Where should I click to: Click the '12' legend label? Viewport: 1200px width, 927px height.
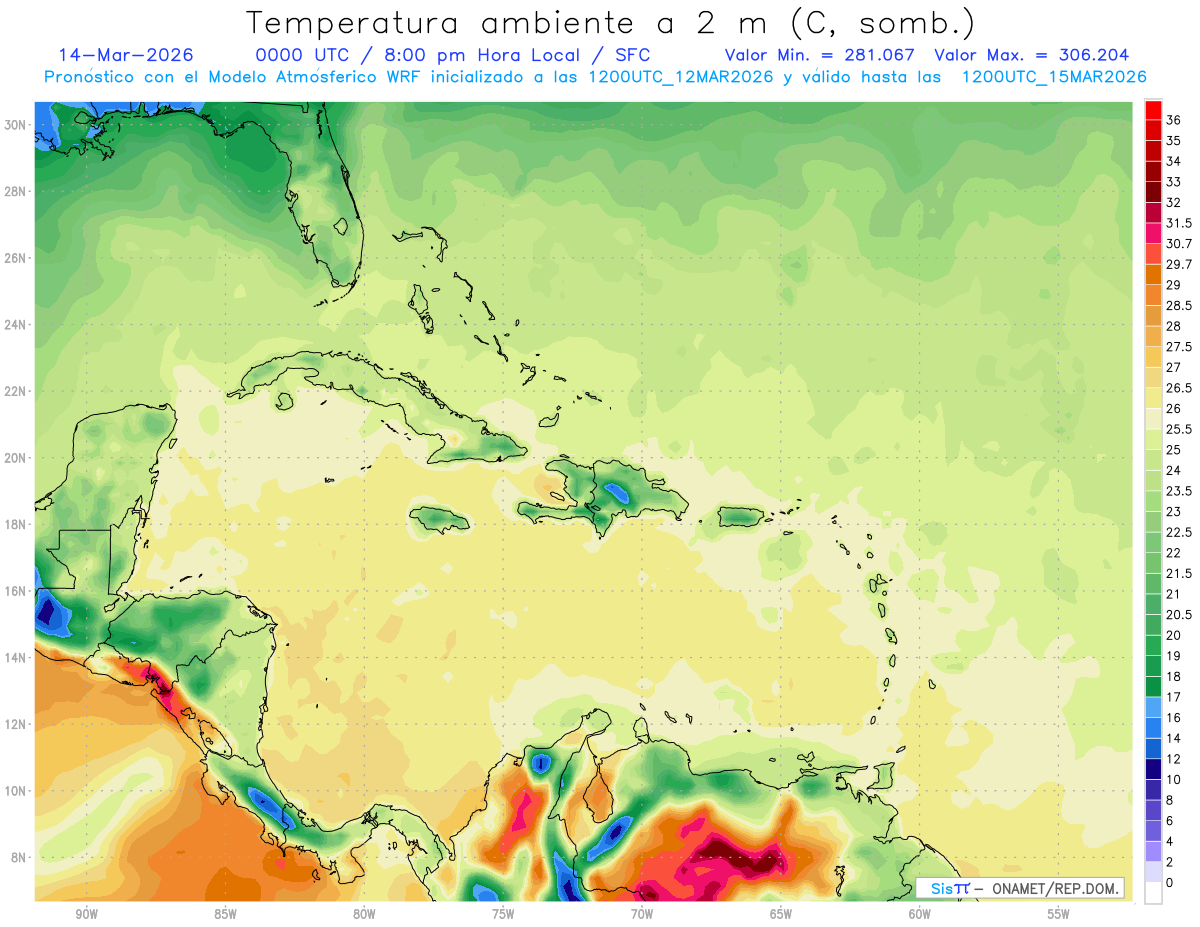tap(1174, 759)
